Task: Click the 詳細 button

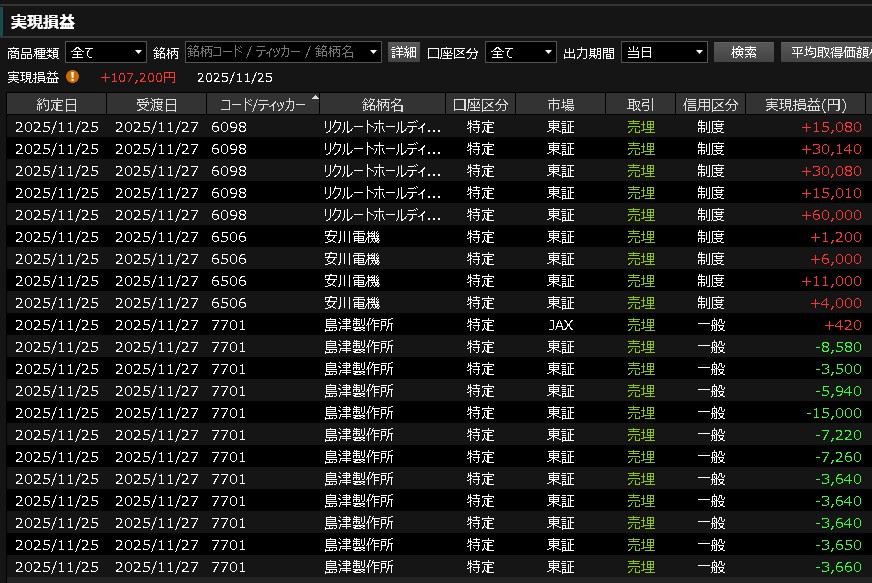Action: tap(403, 52)
